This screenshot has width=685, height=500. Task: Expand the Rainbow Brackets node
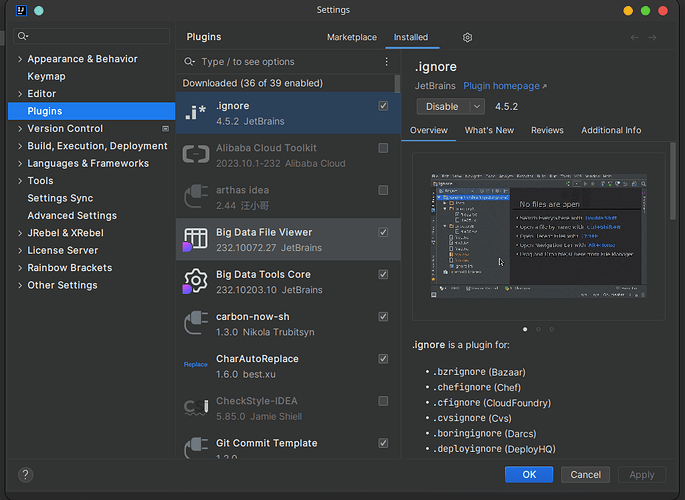[20, 268]
